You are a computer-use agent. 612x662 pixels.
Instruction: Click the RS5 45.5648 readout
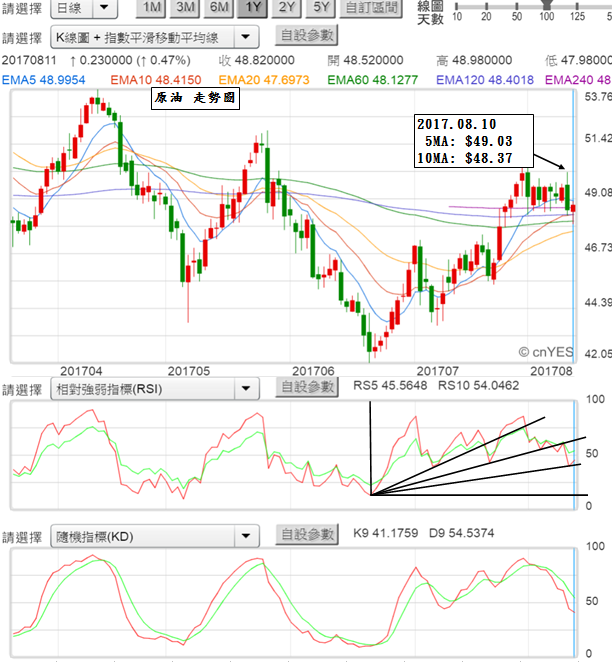[390, 385]
